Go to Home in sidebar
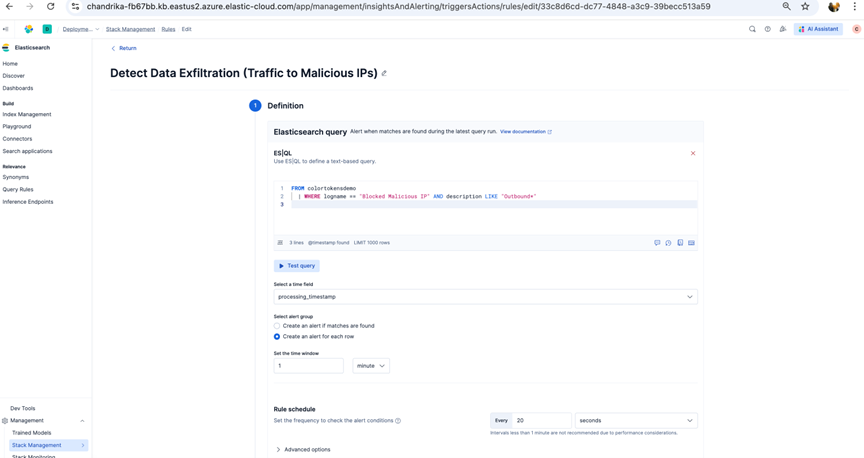Viewport: 864px width, 458px height. [10, 64]
